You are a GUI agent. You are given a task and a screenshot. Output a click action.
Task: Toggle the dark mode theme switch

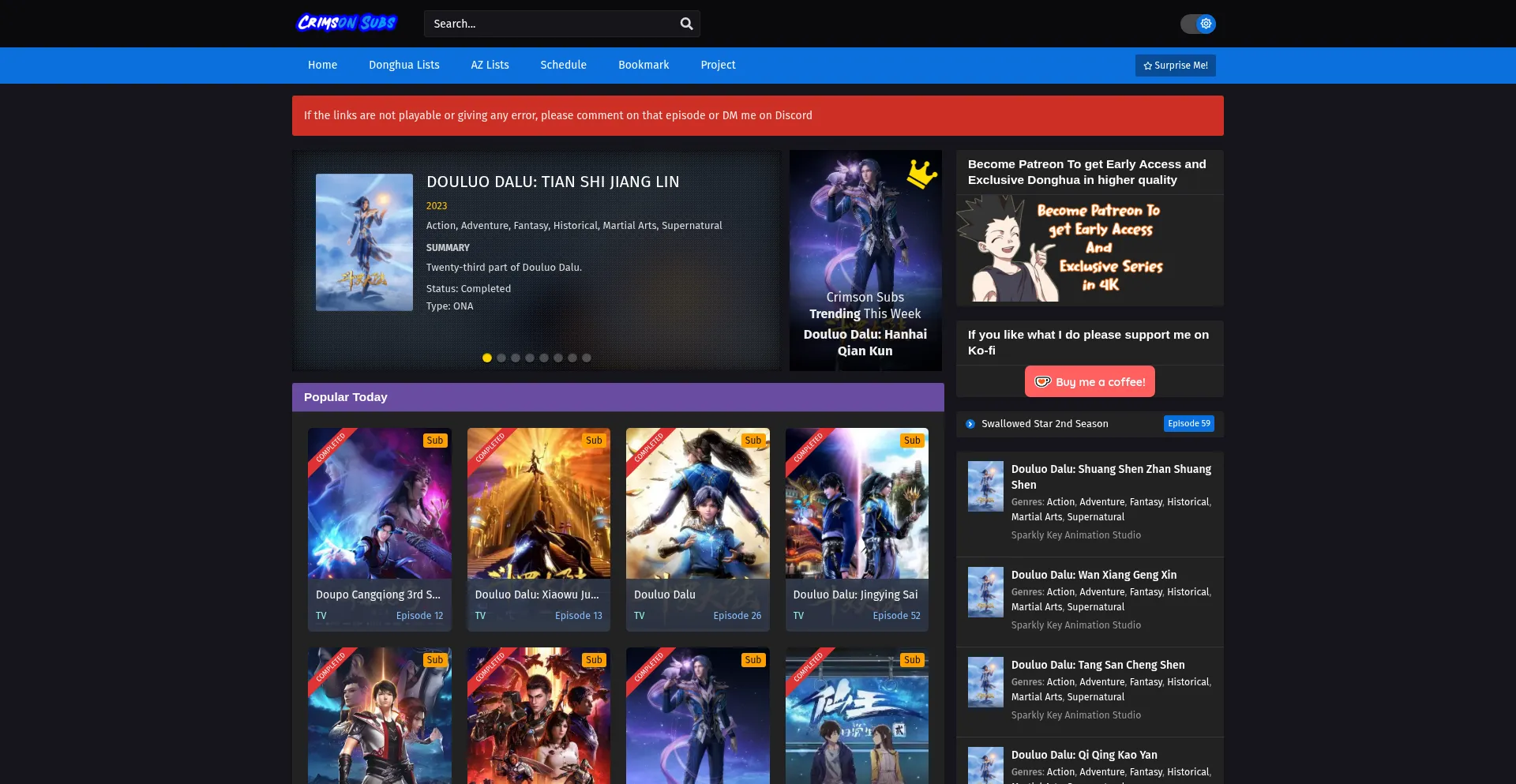click(1198, 24)
